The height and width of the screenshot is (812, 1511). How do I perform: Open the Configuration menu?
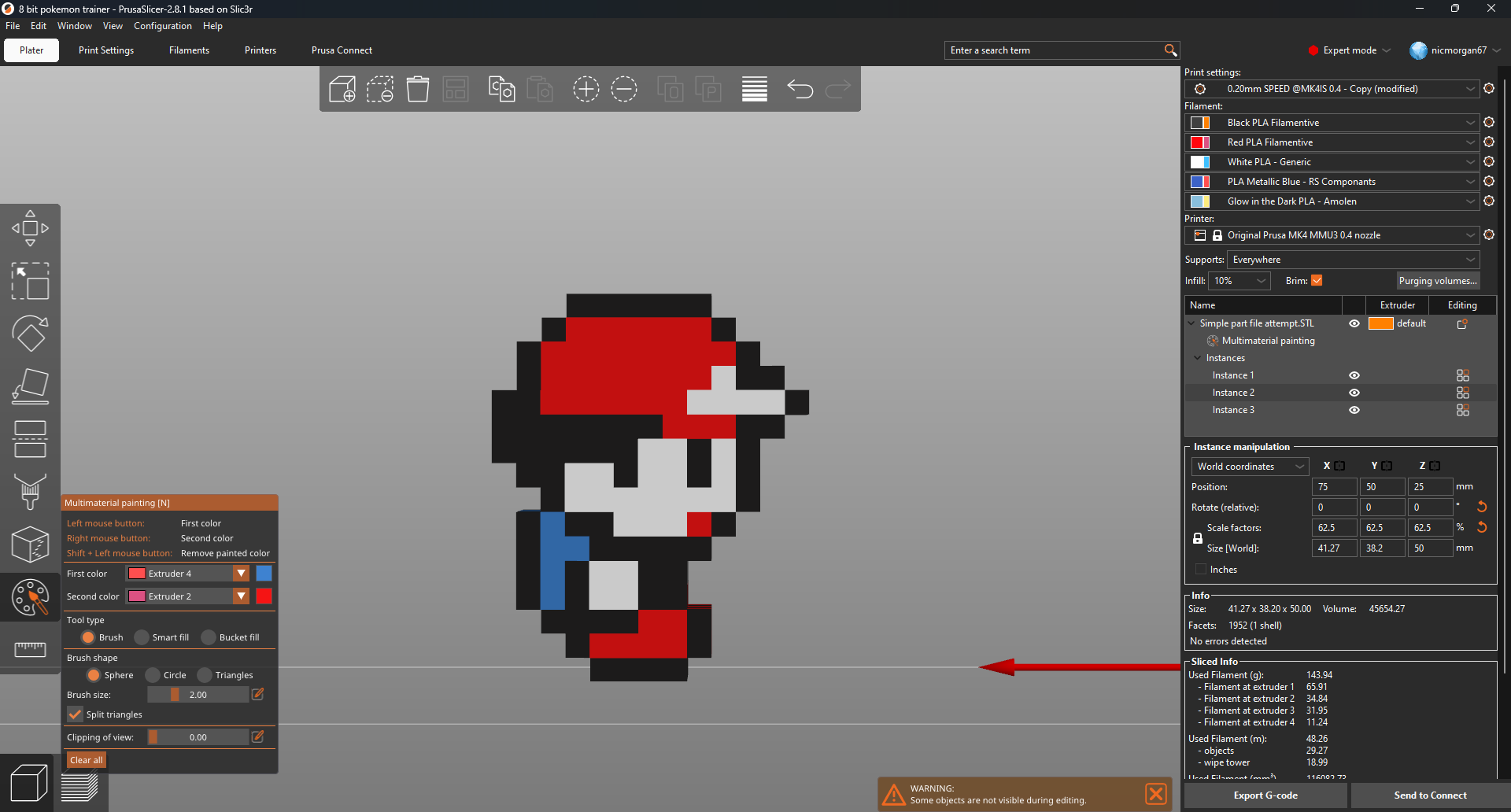coord(162,25)
